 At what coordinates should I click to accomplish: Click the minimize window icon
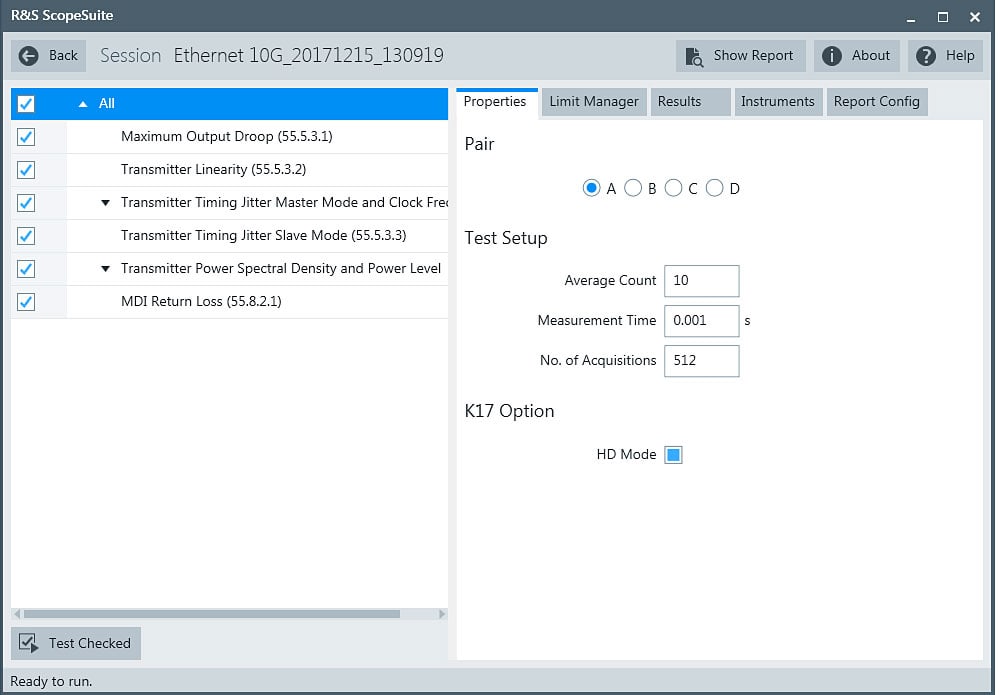(910, 17)
